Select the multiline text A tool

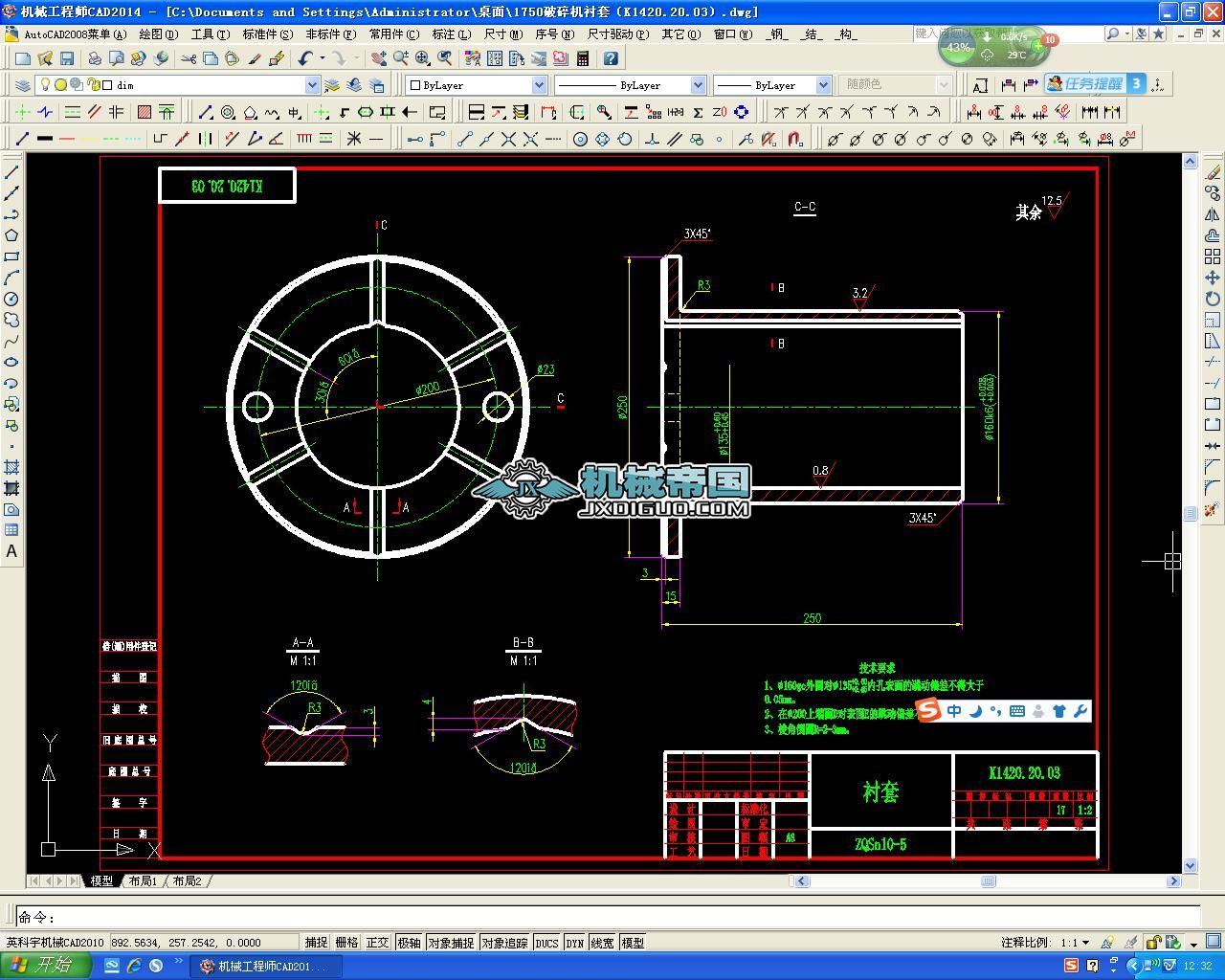coord(11,551)
